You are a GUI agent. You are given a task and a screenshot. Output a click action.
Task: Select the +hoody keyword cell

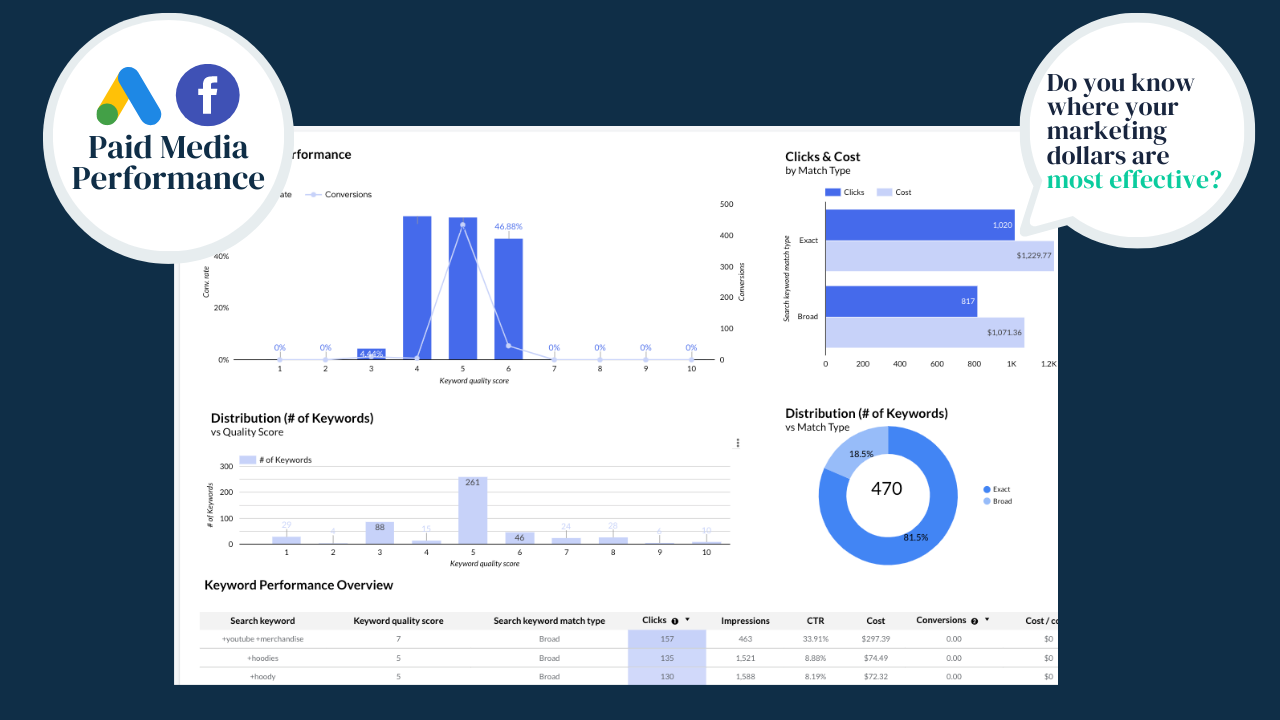coord(263,677)
